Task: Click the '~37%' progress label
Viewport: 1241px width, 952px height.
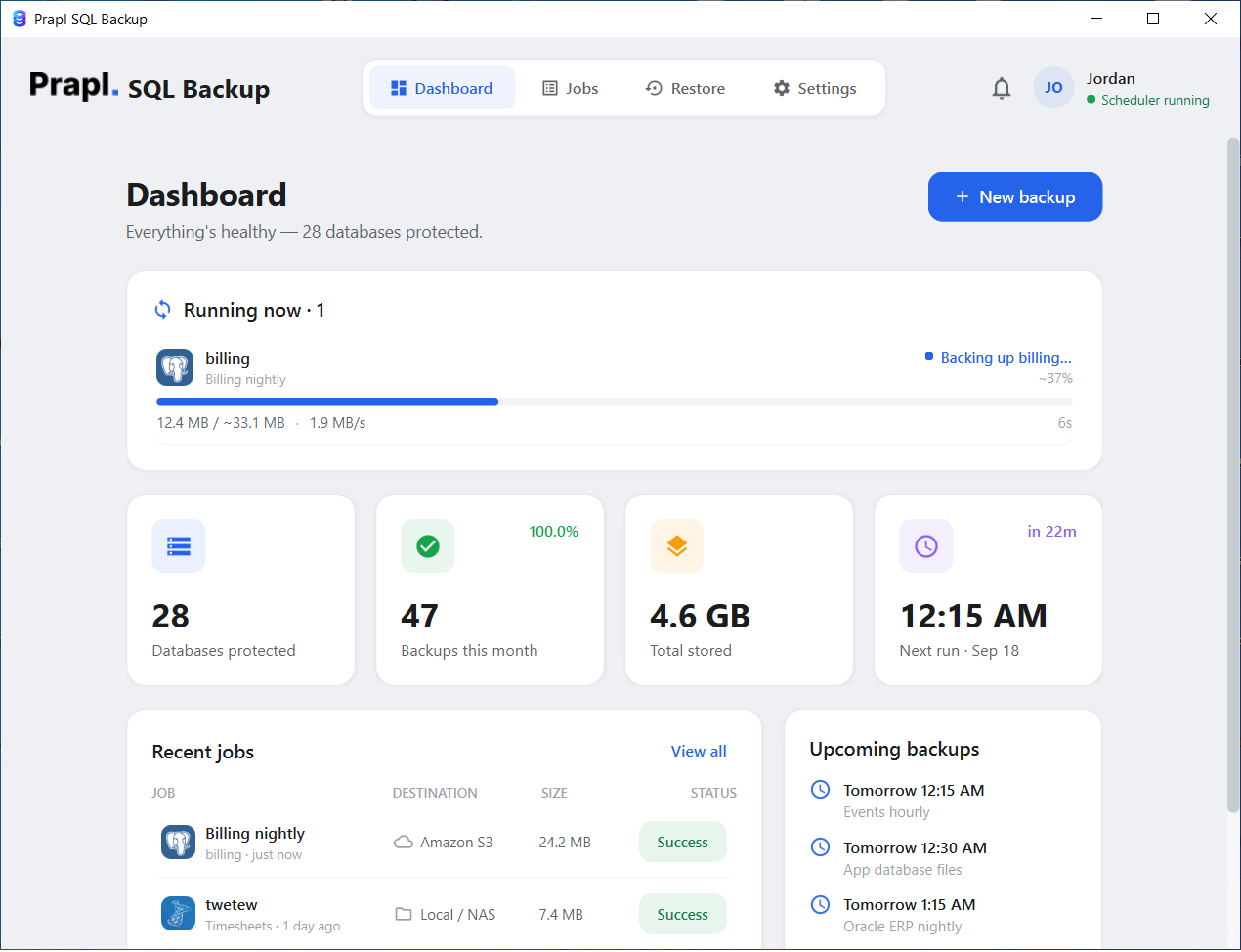Action: pyautogui.click(x=1055, y=378)
